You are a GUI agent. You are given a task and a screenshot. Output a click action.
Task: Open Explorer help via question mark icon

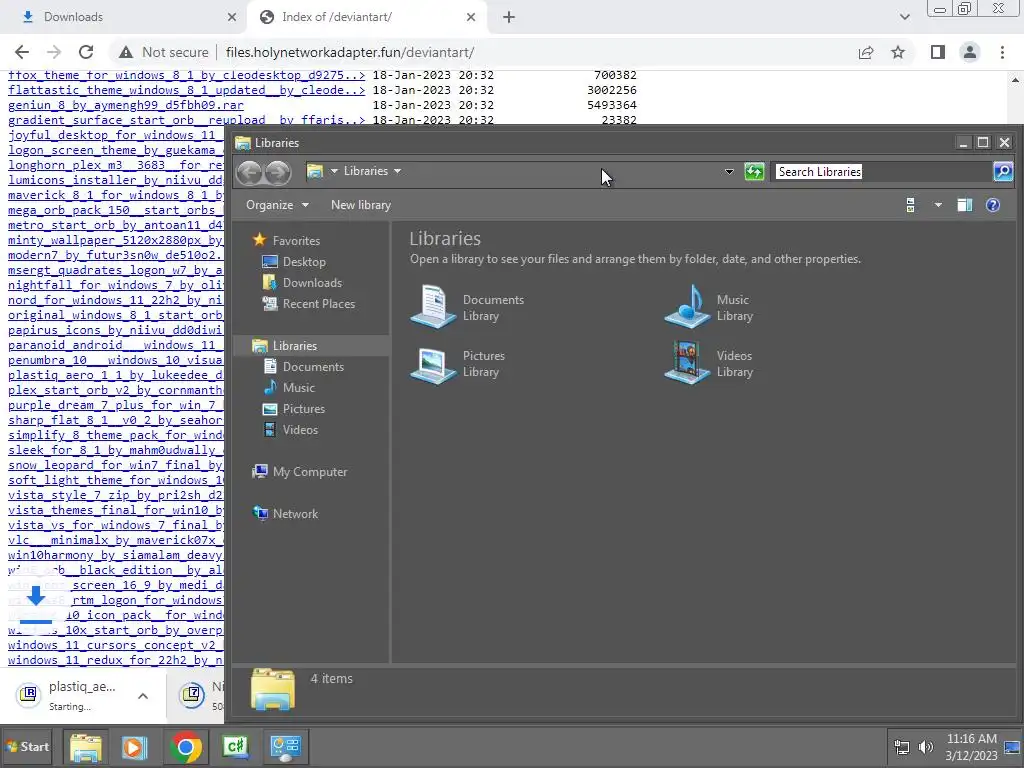coord(993,205)
